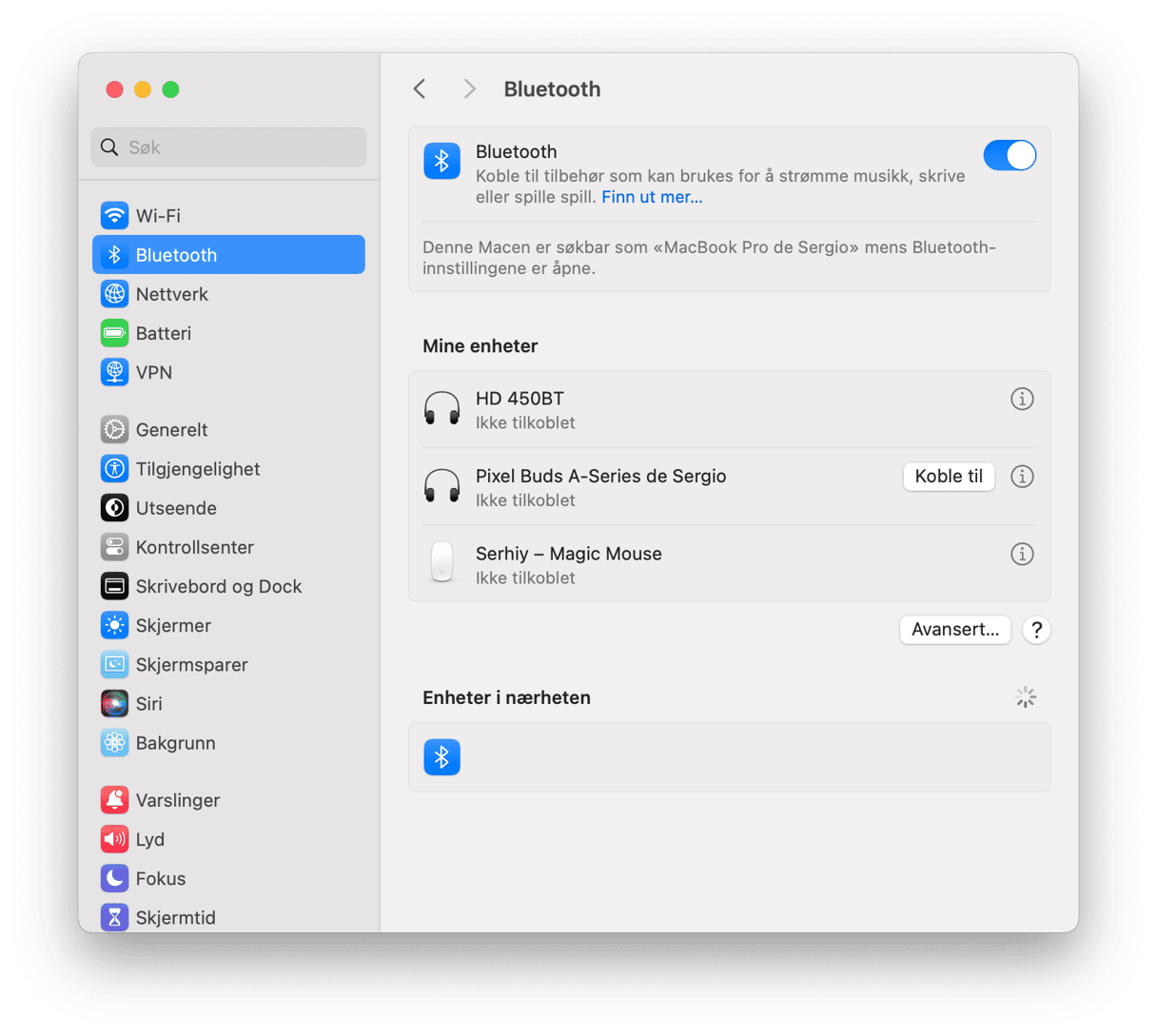Open Wi-Fi settings in sidebar
The width and height of the screenshot is (1157, 1036).
point(158,216)
